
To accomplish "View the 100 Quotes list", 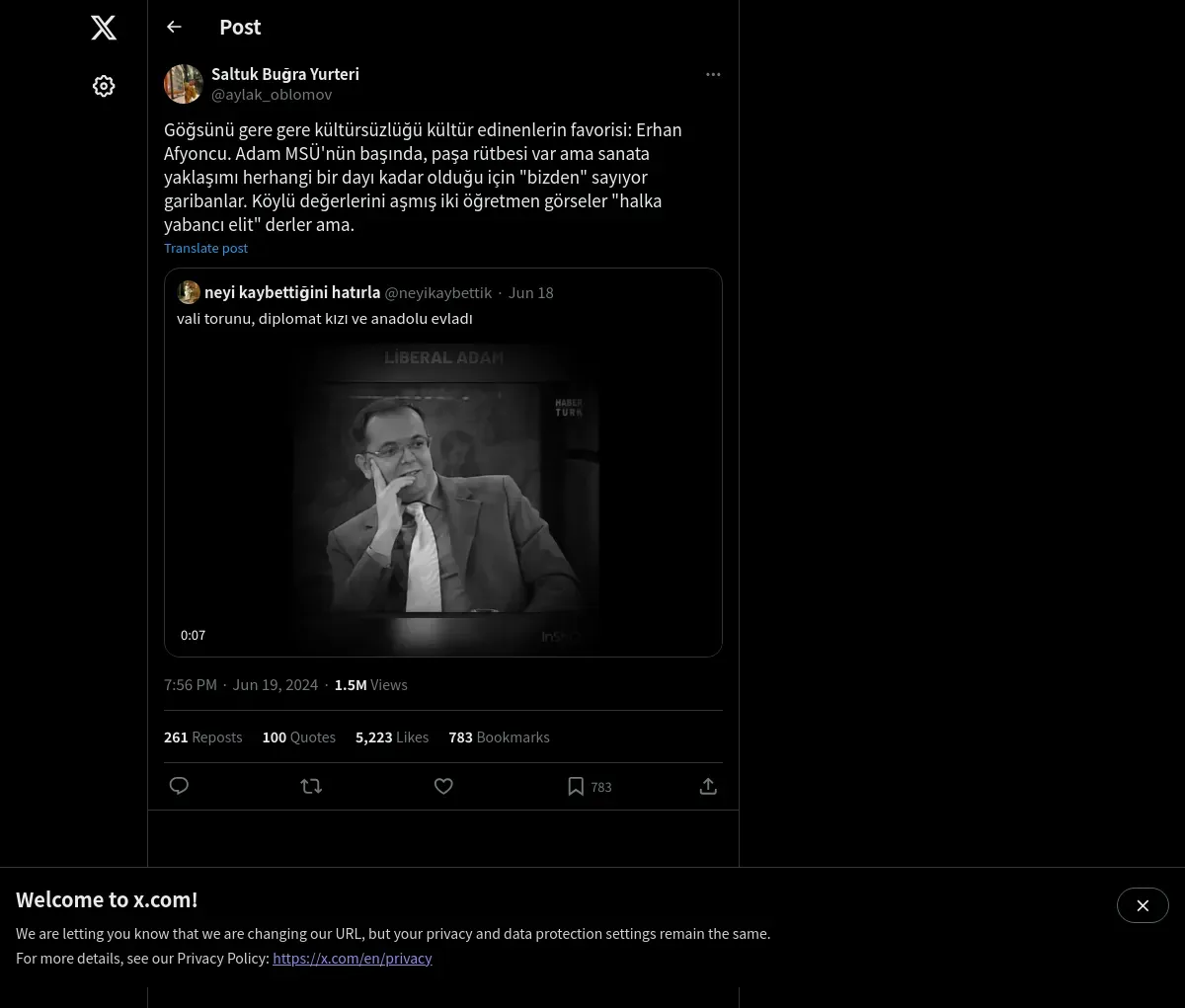I will coord(298,737).
